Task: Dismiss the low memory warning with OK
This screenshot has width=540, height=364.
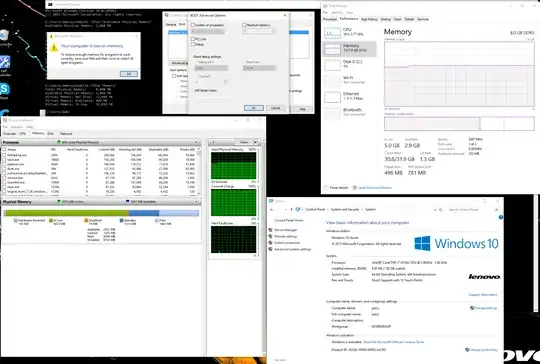Action: [x=129, y=74]
